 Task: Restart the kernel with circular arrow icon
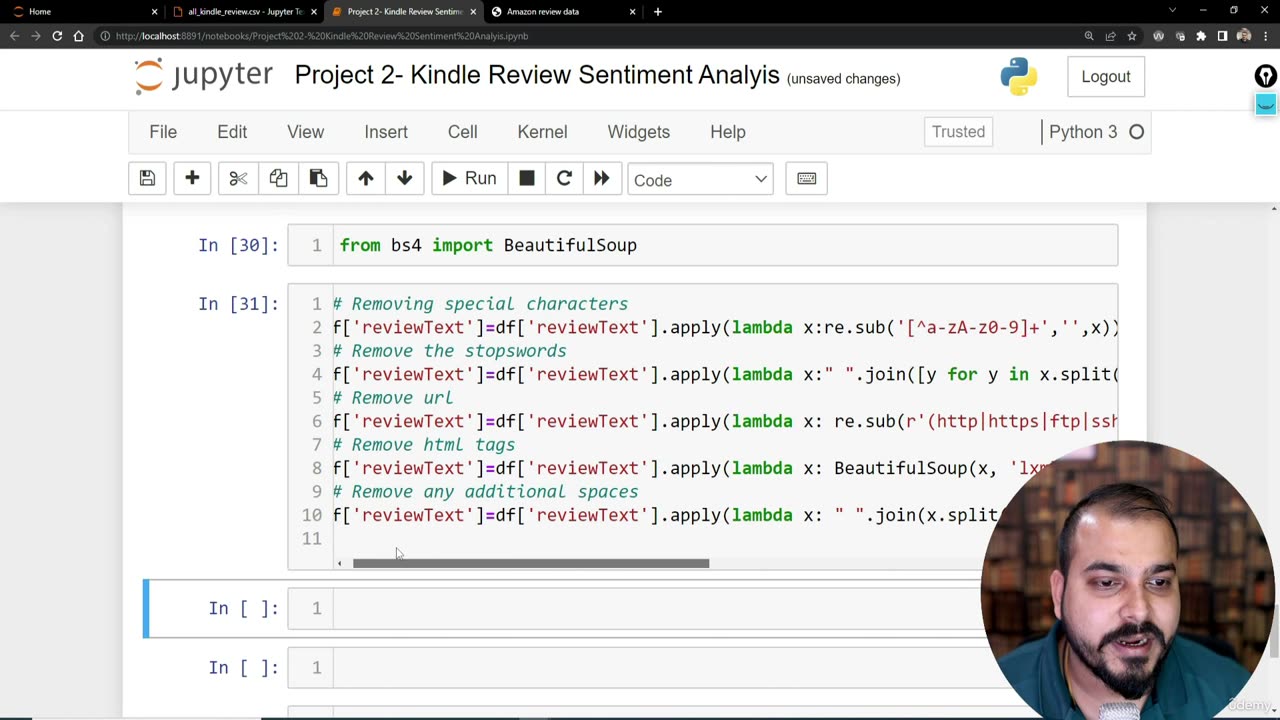click(x=564, y=179)
